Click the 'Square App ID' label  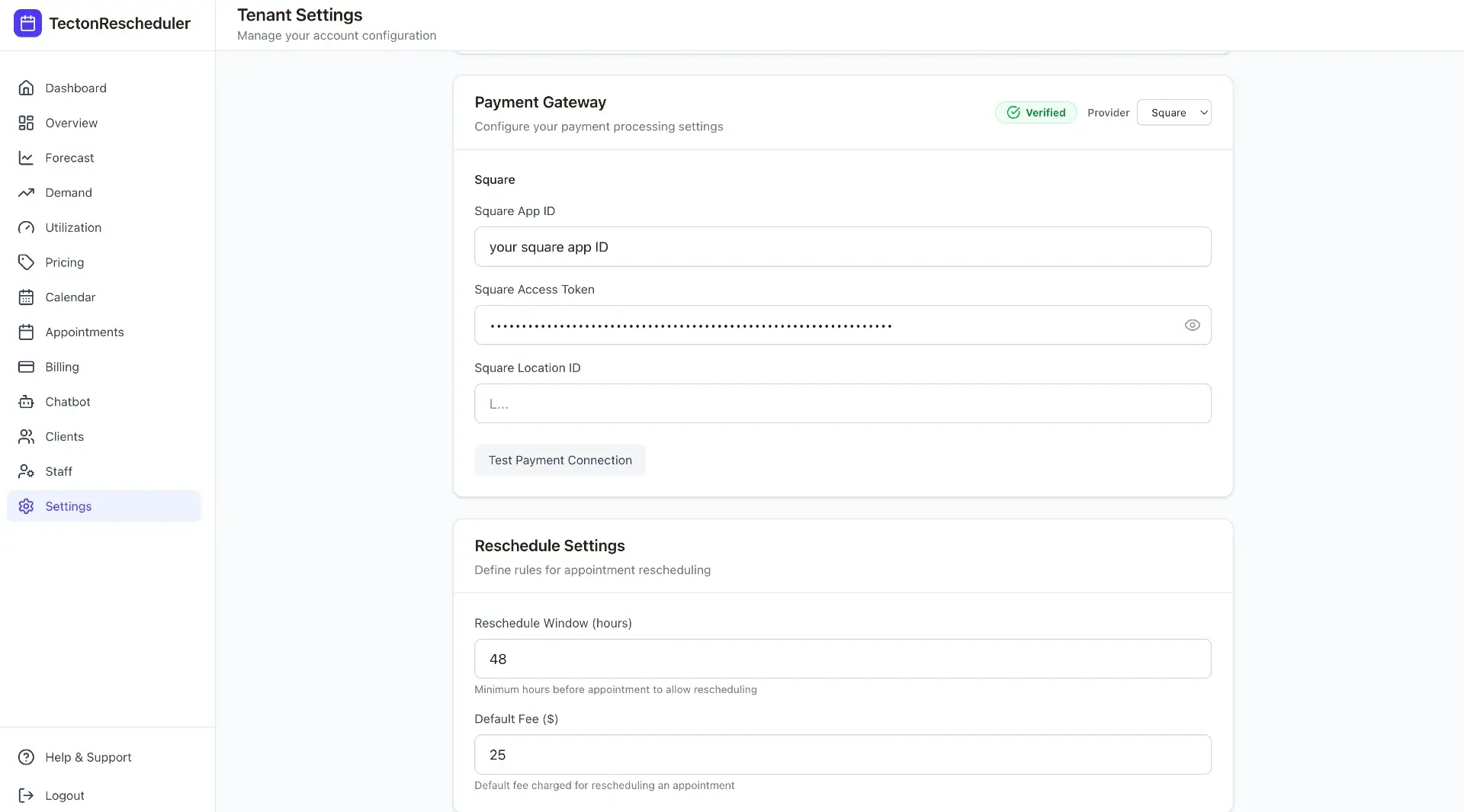pos(514,211)
